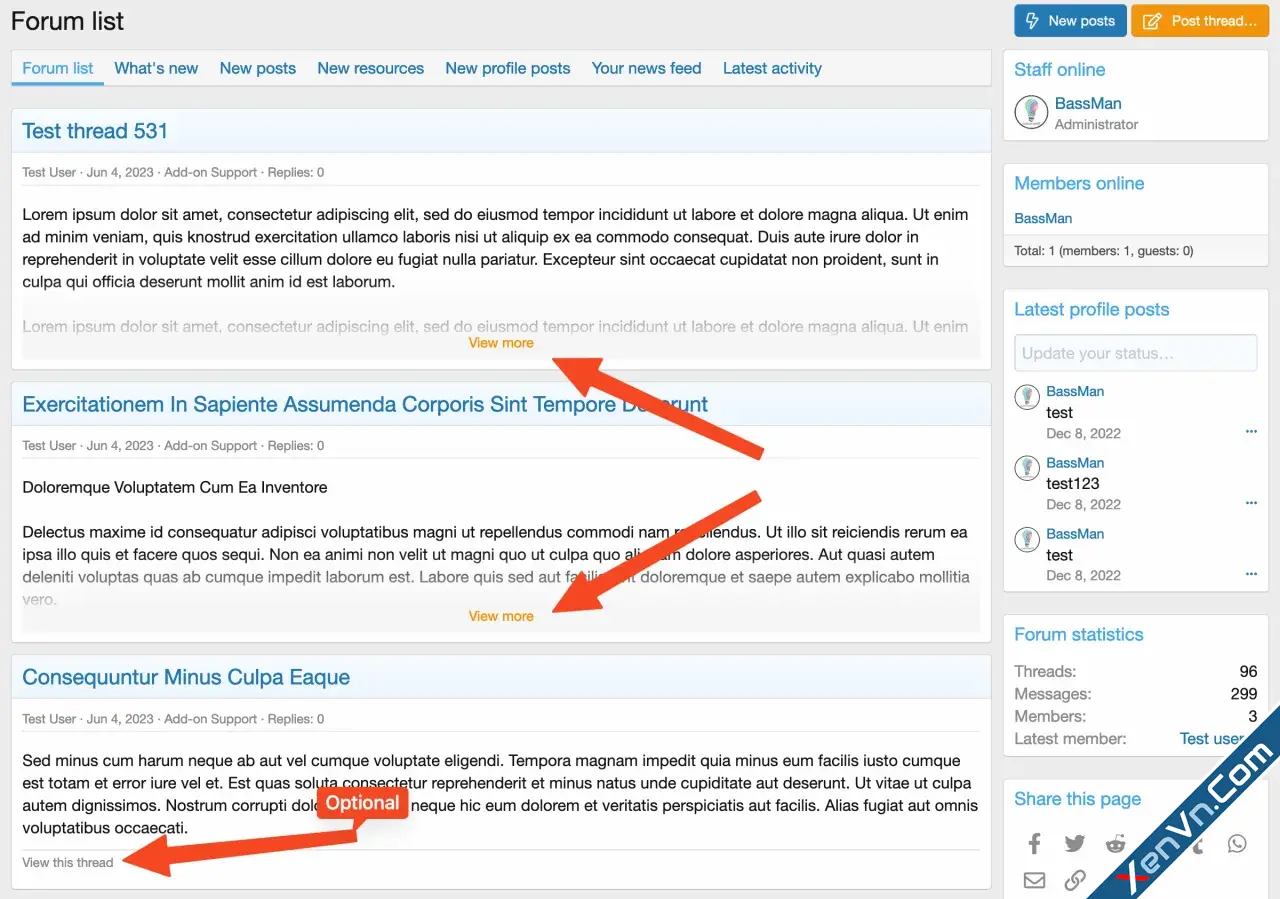Share page via Reddit icon
This screenshot has height=899, width=1280.
1115,844
